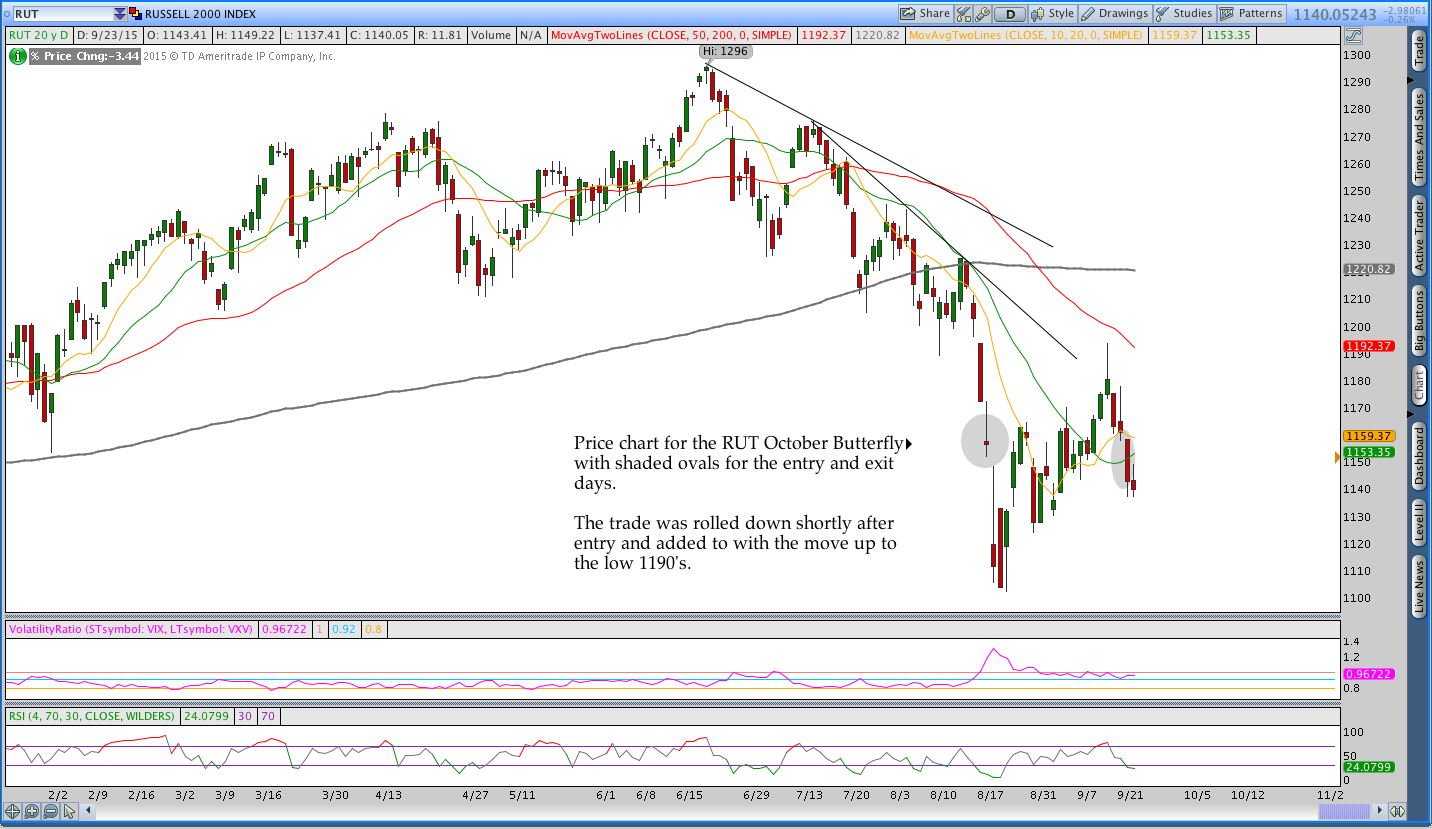Image resolution: width=1432 pixels, height=829 pixels.
Task: Open the Live News side tab
Action: (1418, 586)
